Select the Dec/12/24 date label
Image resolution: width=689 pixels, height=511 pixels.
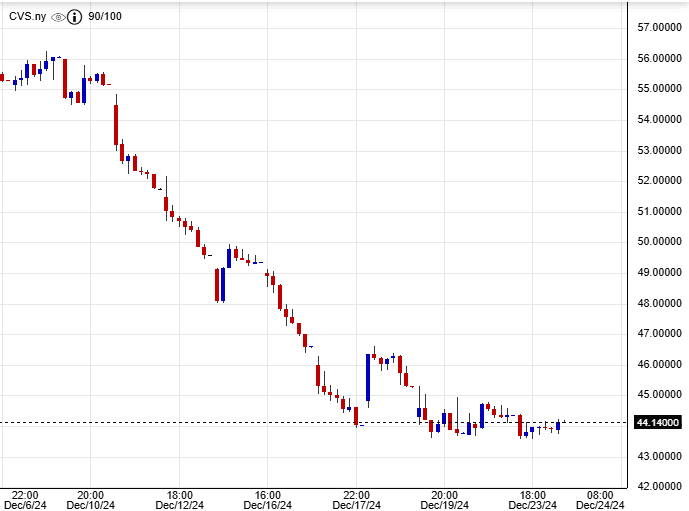coord(179,505)
